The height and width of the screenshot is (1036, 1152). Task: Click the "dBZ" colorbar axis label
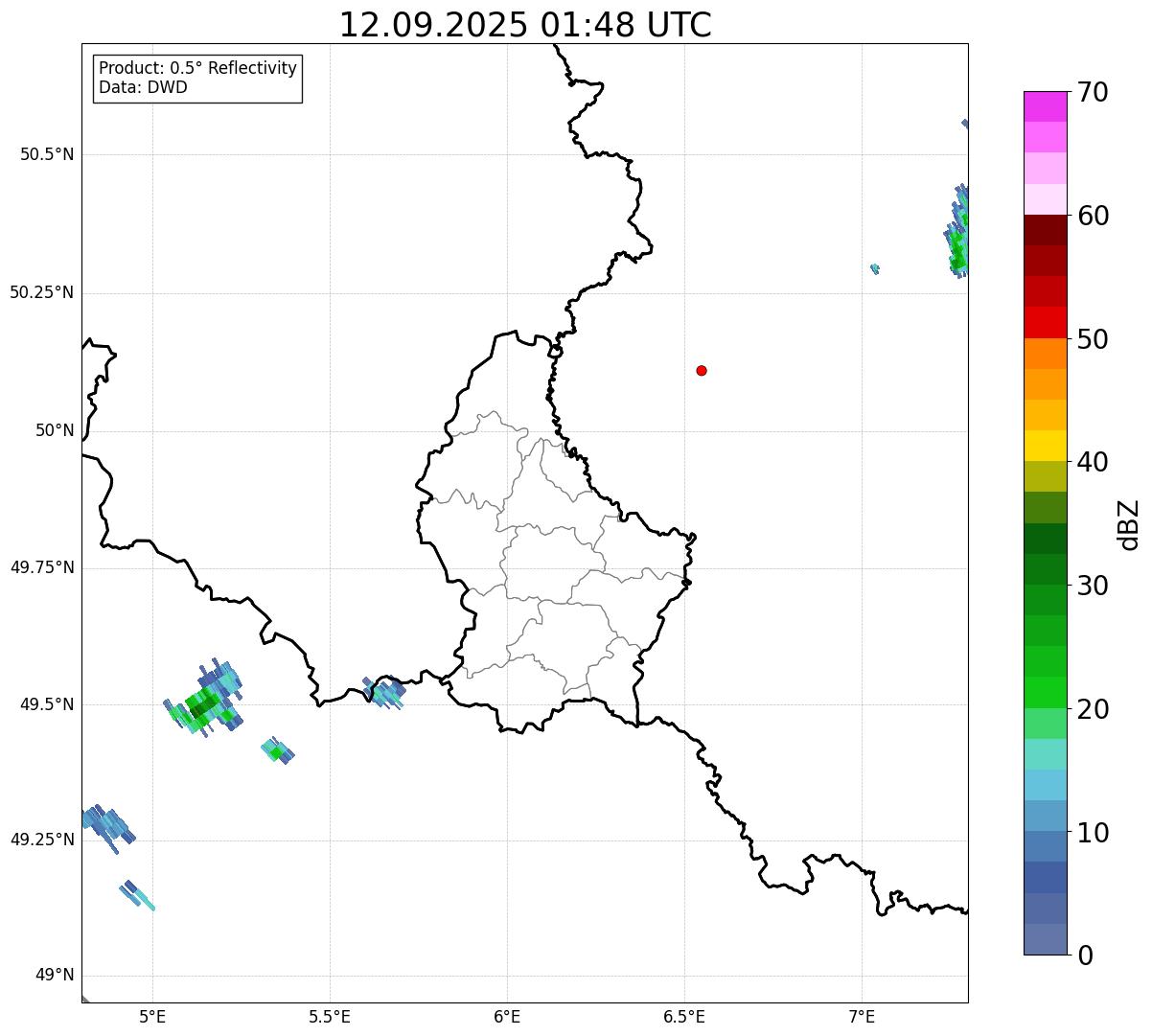point(1129,523)
